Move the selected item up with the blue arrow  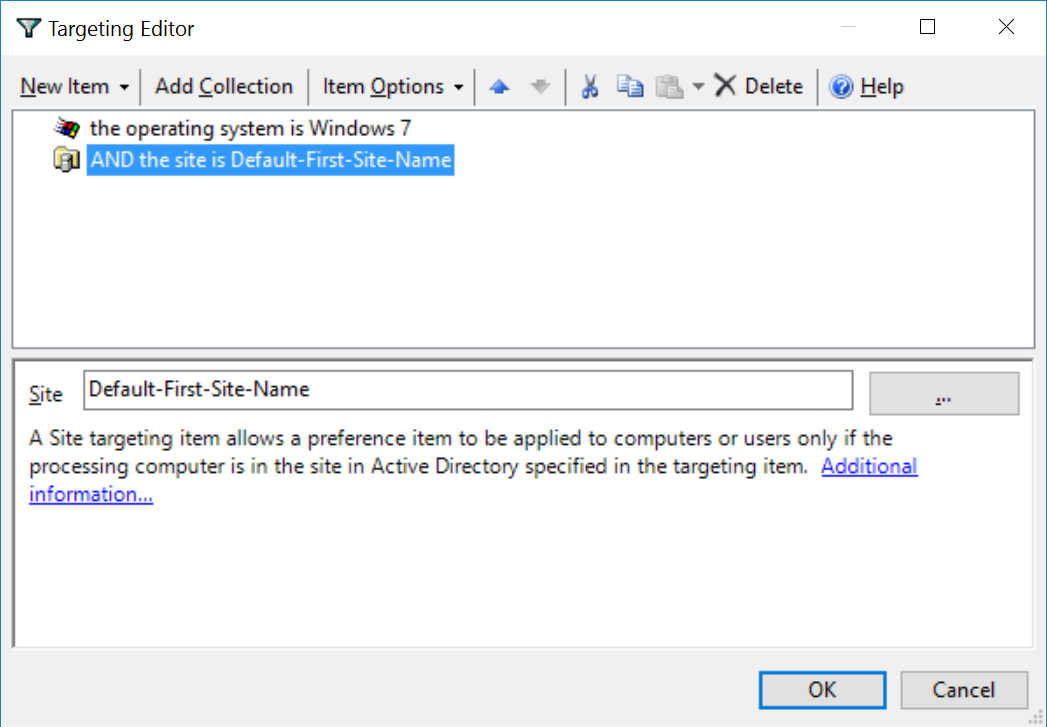pyautogui.click(x=500, y=87)
